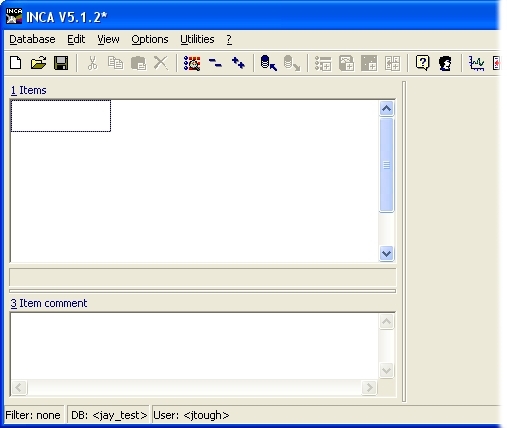
Task: Click the New database toolbar icon
Action: [x=16, y=63]
